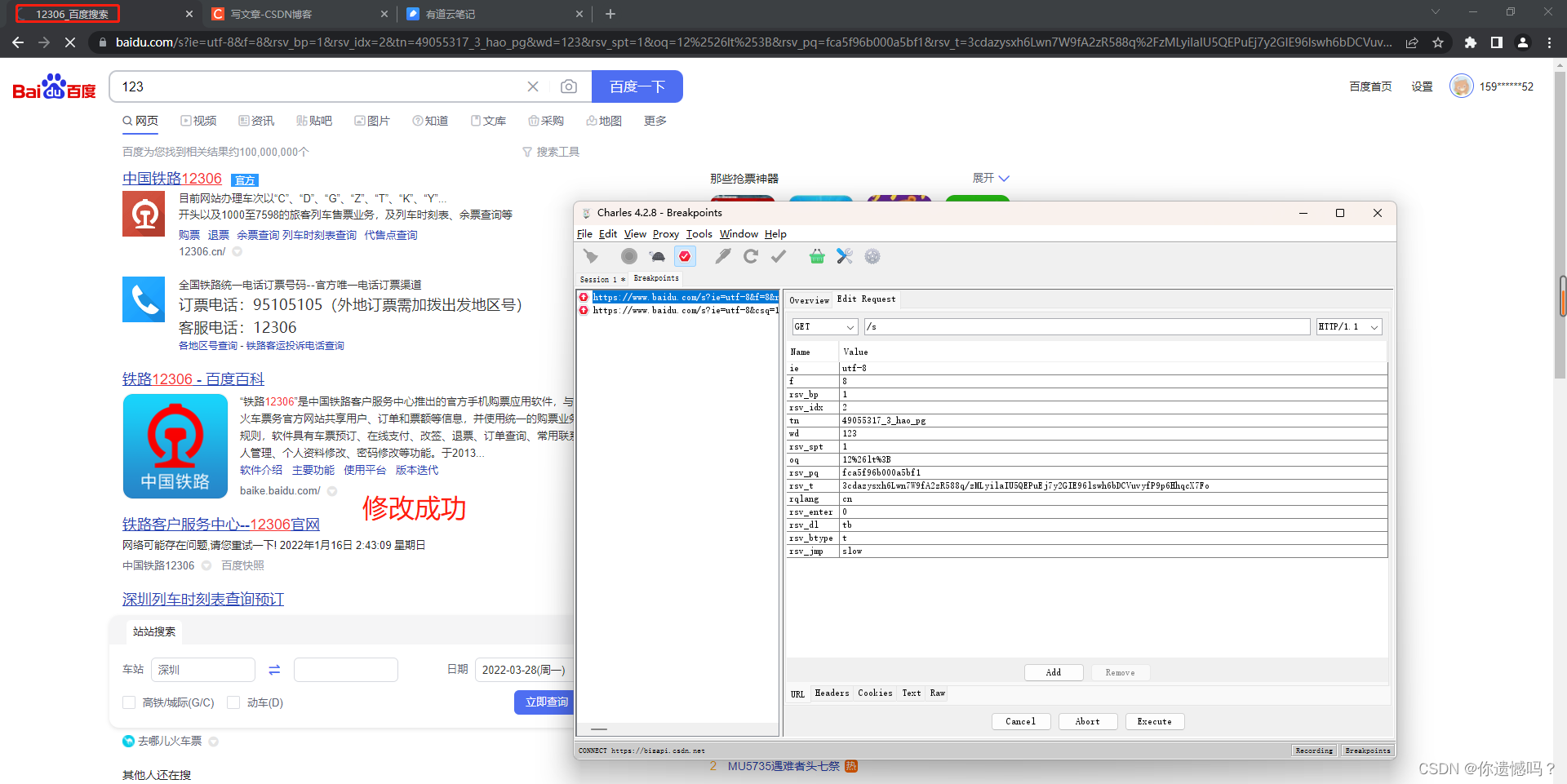The height and width of the screenshot is (784, 1567).
Task: Open the 更多 search category menu
Action: click(655, 121)
